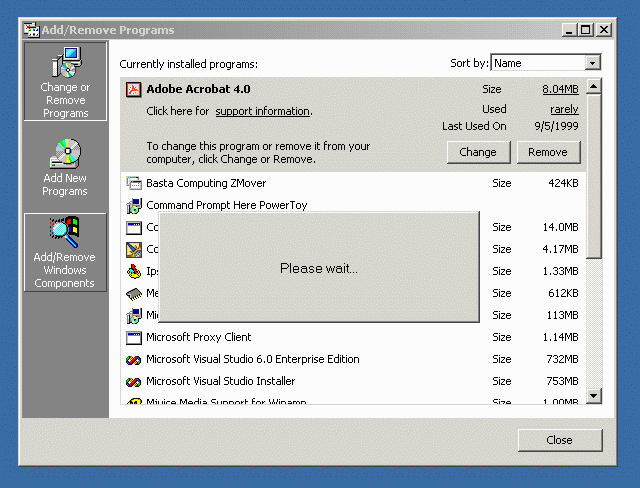
Task: Click the Microsoft Visual Studio Installer icon
Action: [134, 382]
